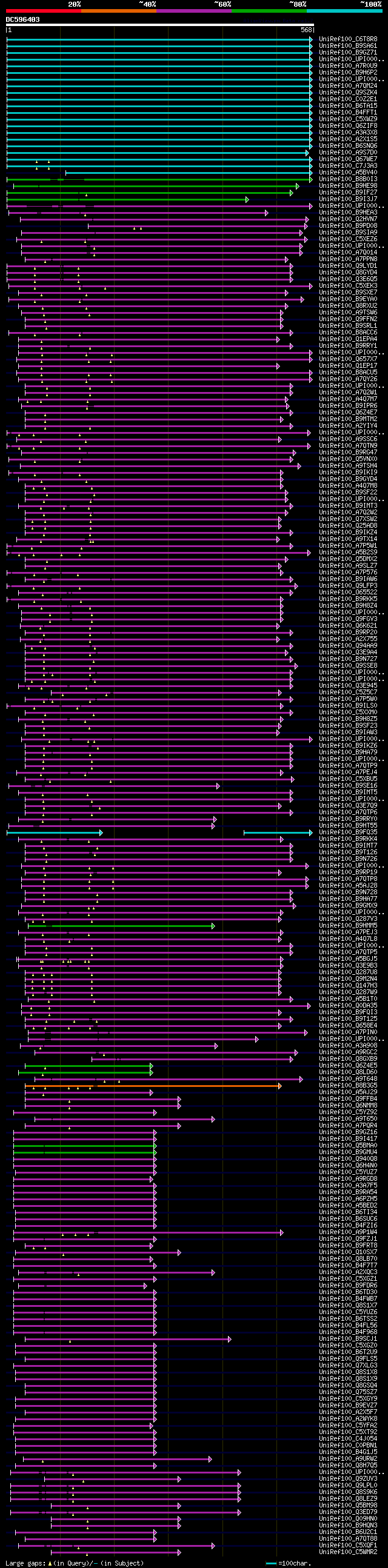The width and height of the screenshot is (388, 1568).
Task: Click the UniRef100_A9TSW6 label
Action: click(348, 313)
